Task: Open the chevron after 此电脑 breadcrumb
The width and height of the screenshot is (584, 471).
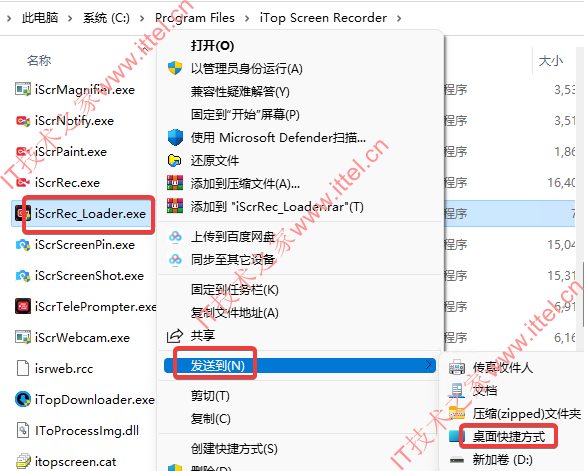Action: coord(70,18)
